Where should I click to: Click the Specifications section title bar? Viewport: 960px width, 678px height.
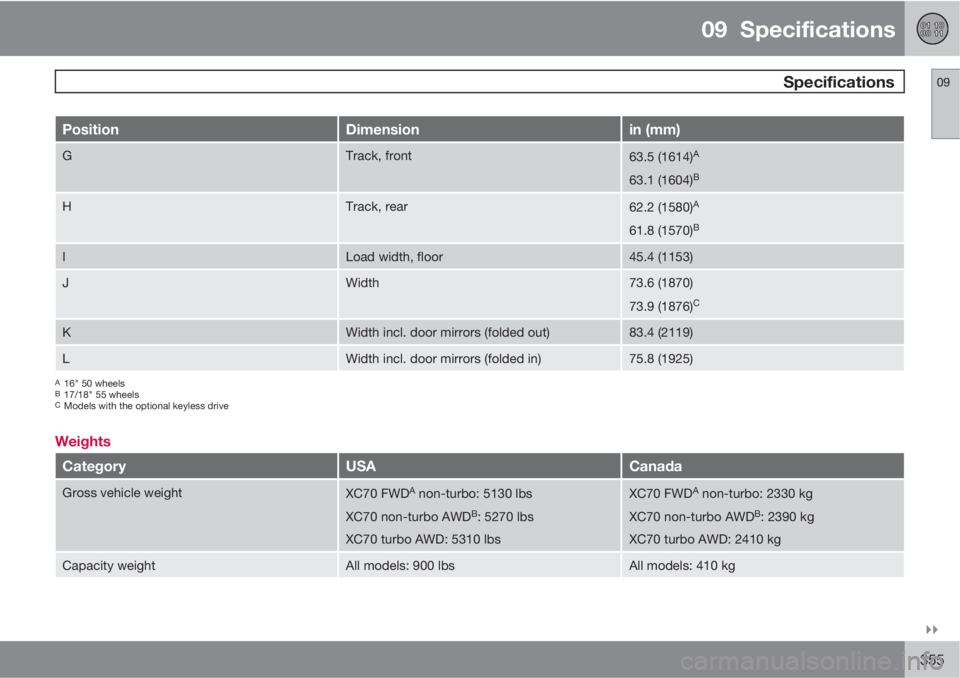click(x=479, y=81)
